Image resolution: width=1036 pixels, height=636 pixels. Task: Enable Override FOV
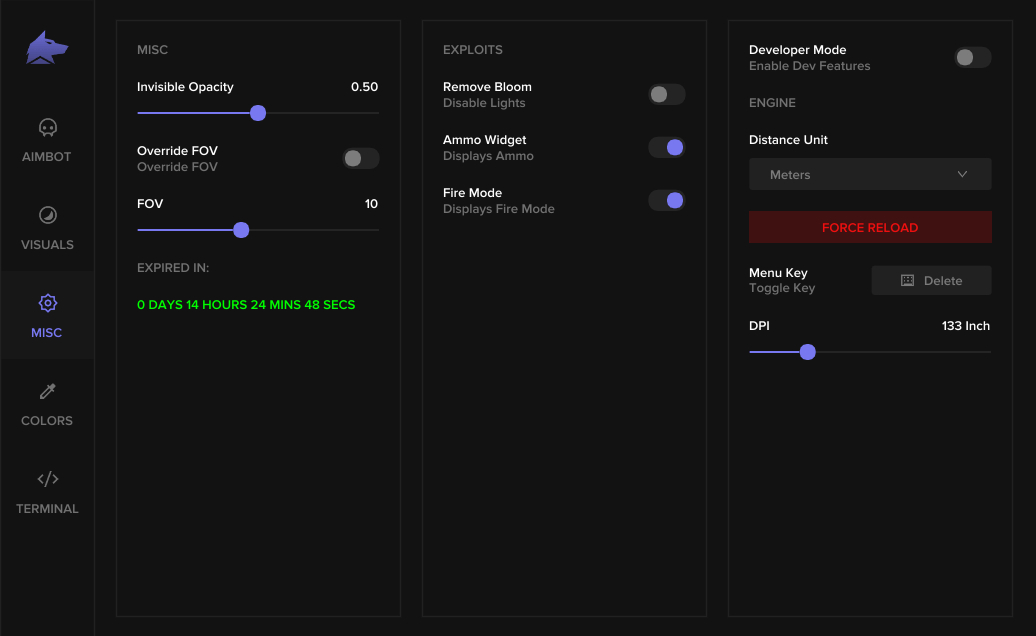click(360, 158)
